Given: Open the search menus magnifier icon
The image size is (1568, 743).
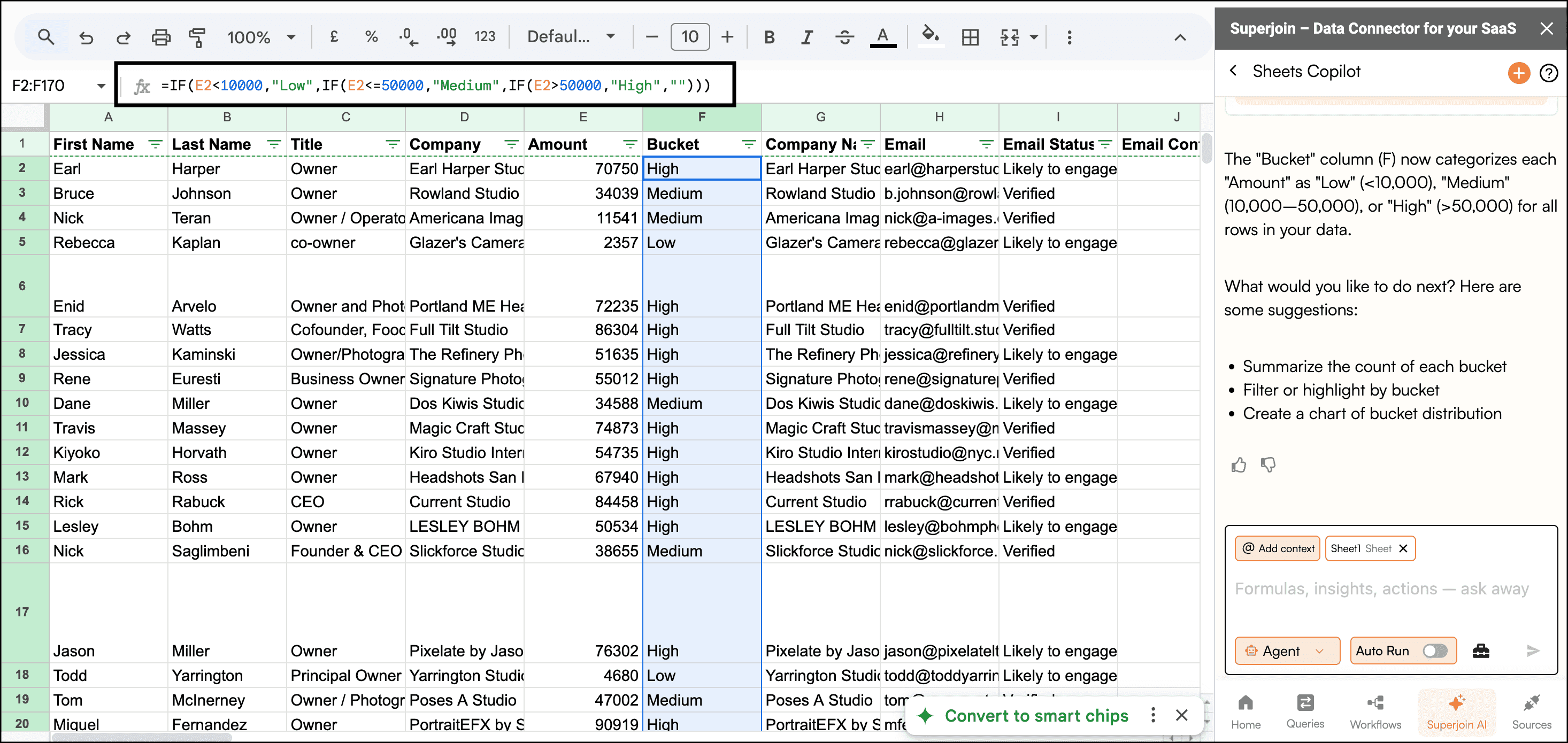Looking at the screenshot, I should pos(45,37).
